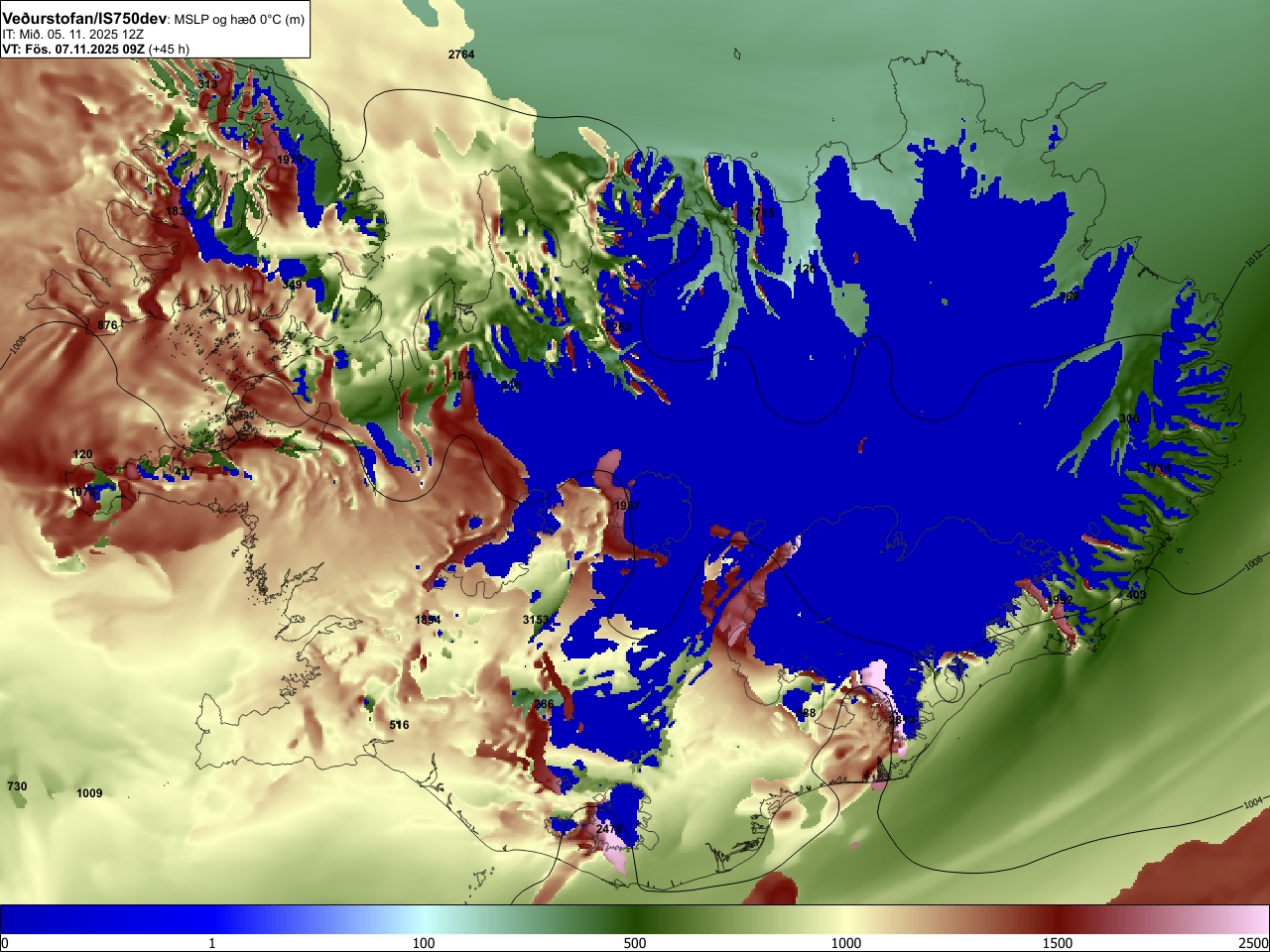The height and width of the screenshot is (952, 1270).
Task: Click the map value '313'
Action: [x=207, y=84]
